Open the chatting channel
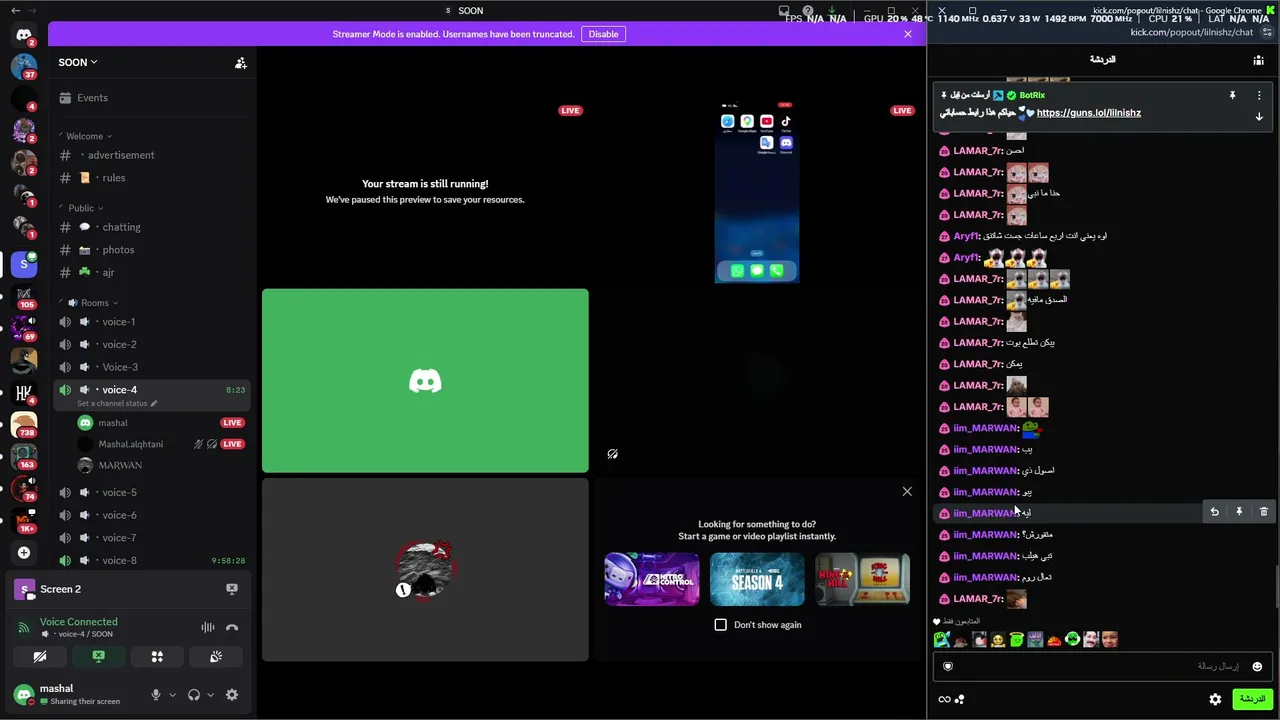 pos(152,227)
